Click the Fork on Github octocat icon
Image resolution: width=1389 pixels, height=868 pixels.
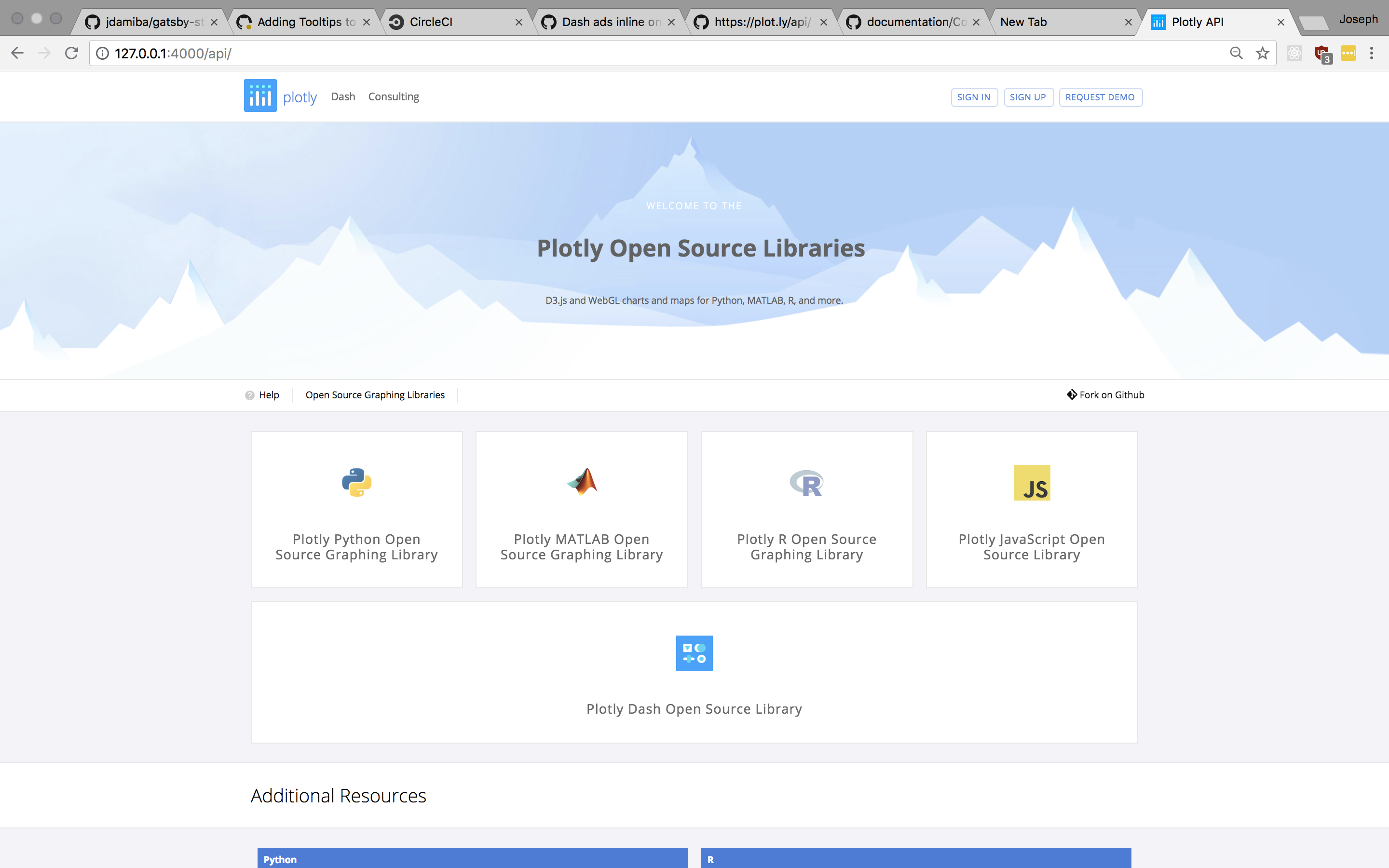pos(1072,394)
